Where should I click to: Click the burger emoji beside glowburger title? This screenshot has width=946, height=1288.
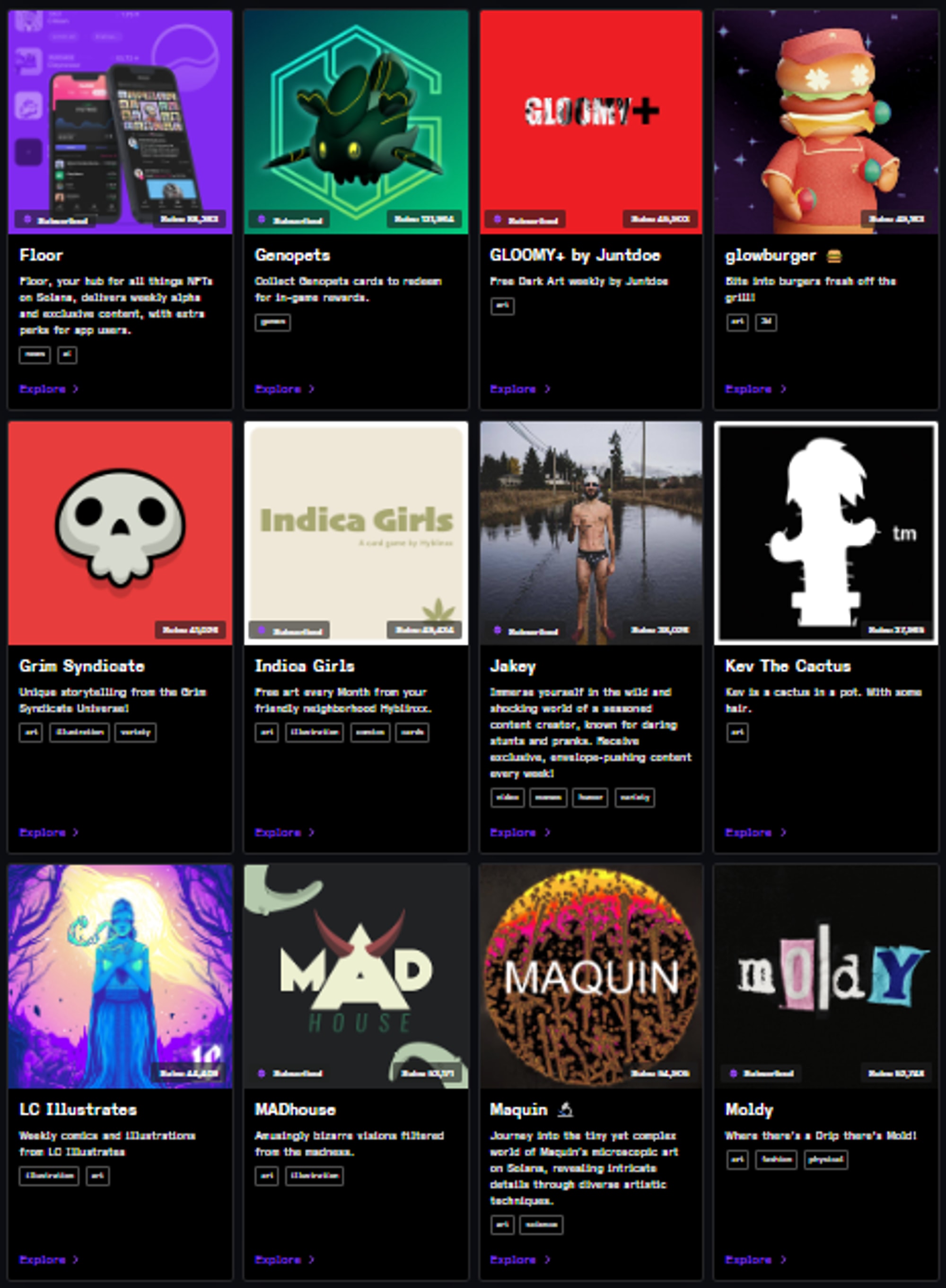click(834, 256)
